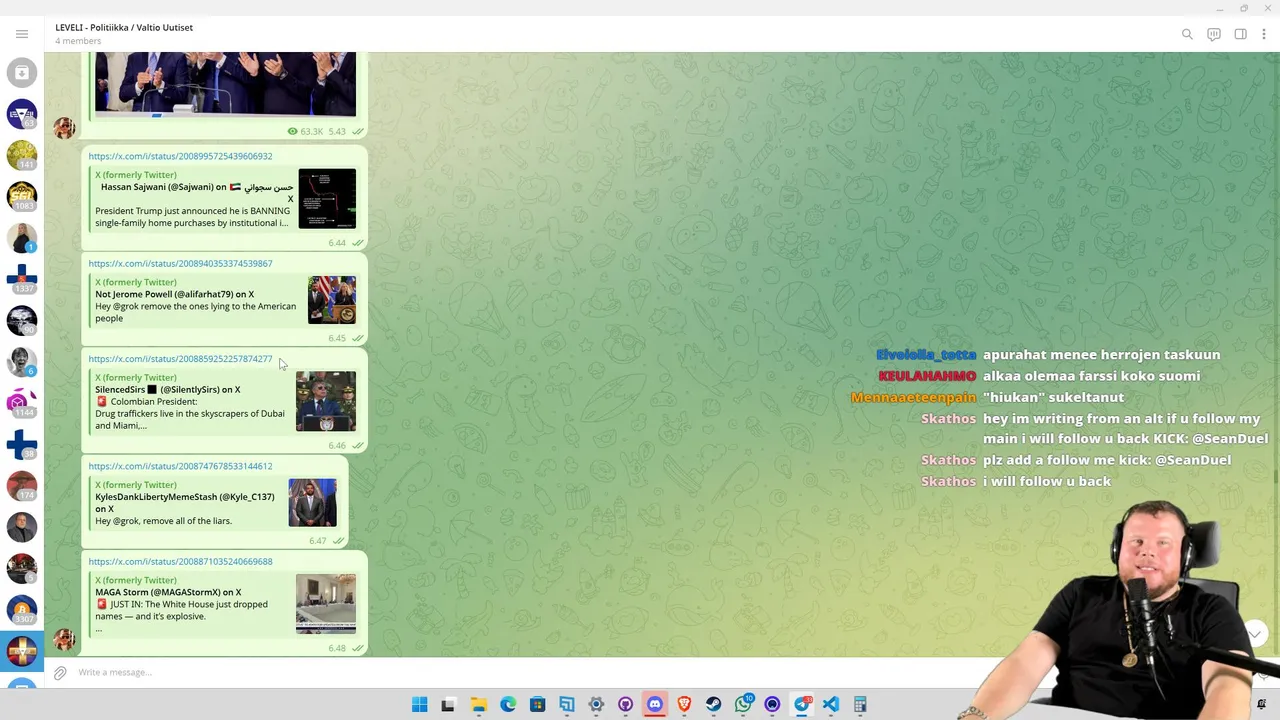The image size is (1280, 720).
Task: Open Task View in the taskbar
Action: (x=448, y=705)
